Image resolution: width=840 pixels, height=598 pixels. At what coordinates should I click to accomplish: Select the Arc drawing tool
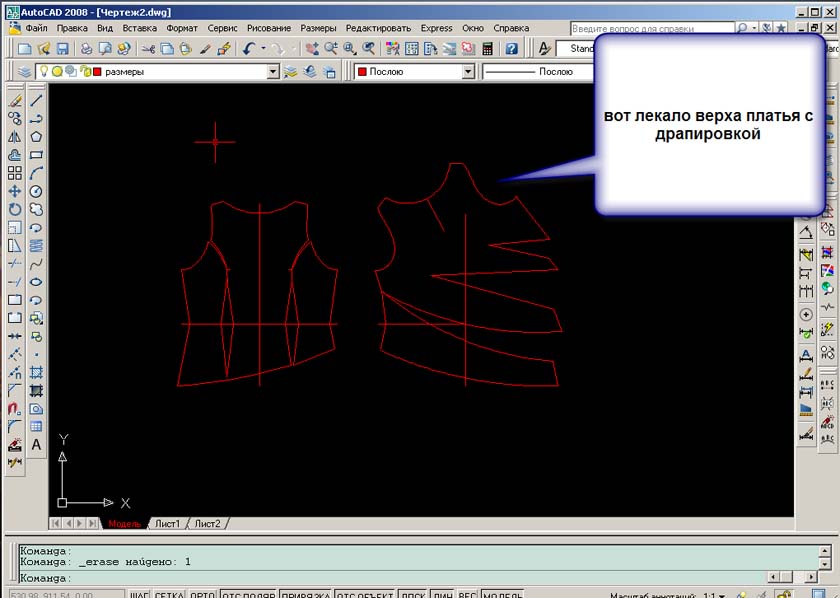36,173
